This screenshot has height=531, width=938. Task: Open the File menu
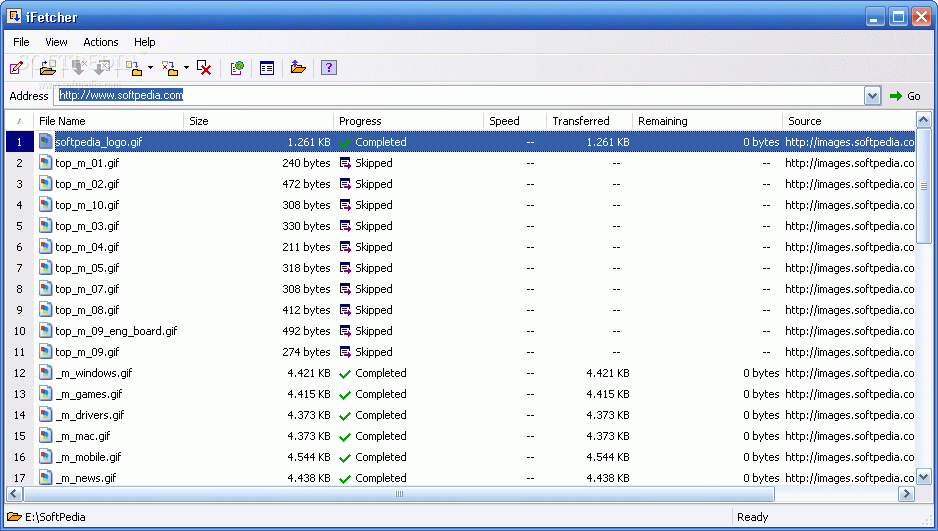(x=22, y=42)
